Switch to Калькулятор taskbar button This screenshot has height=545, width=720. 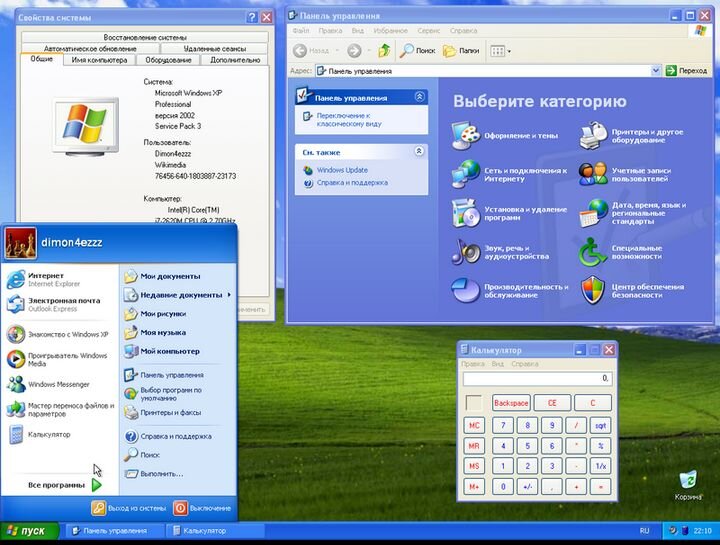pos(215,531)
